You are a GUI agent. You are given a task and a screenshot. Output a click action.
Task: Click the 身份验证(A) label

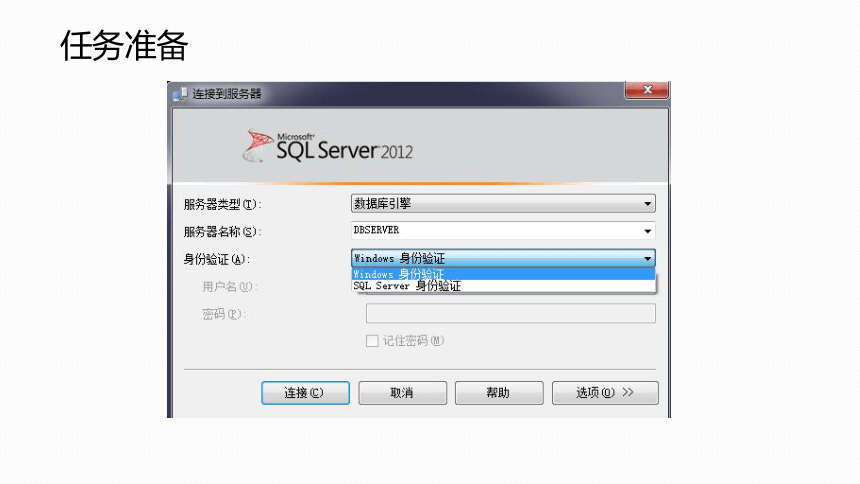(216, 260)
